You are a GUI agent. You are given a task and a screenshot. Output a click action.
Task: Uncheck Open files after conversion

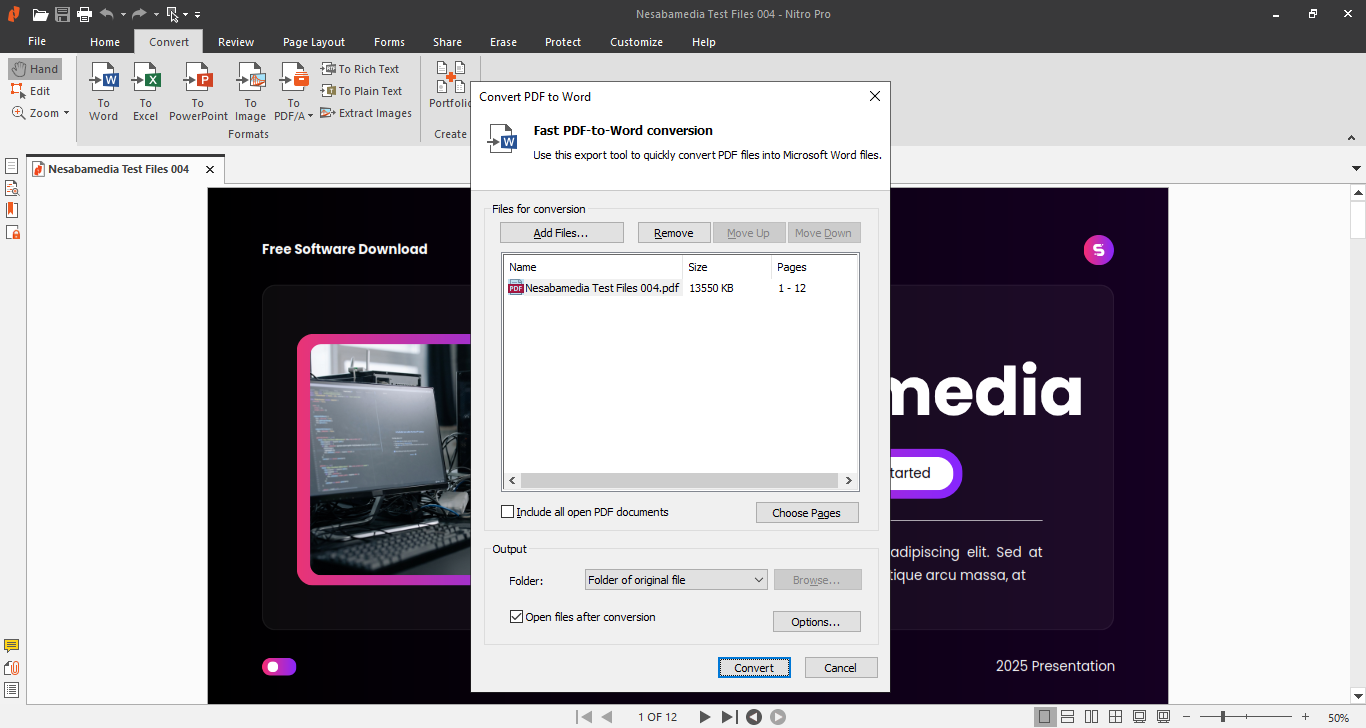517,617
